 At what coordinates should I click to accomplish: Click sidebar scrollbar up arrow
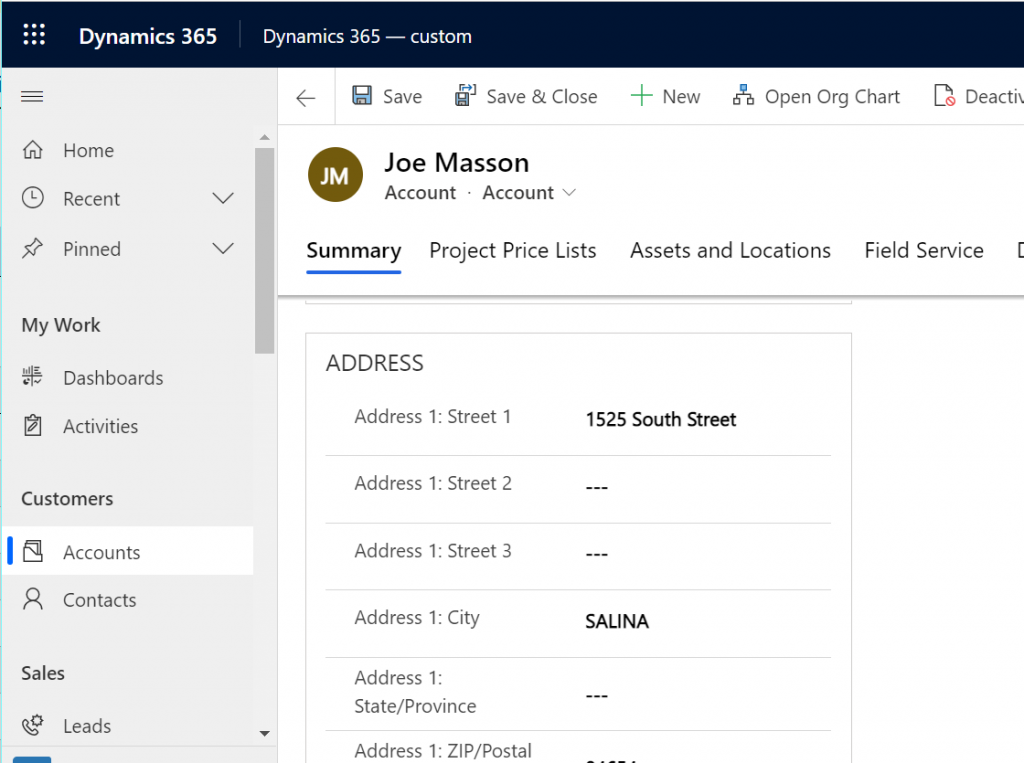click(264, 137)
